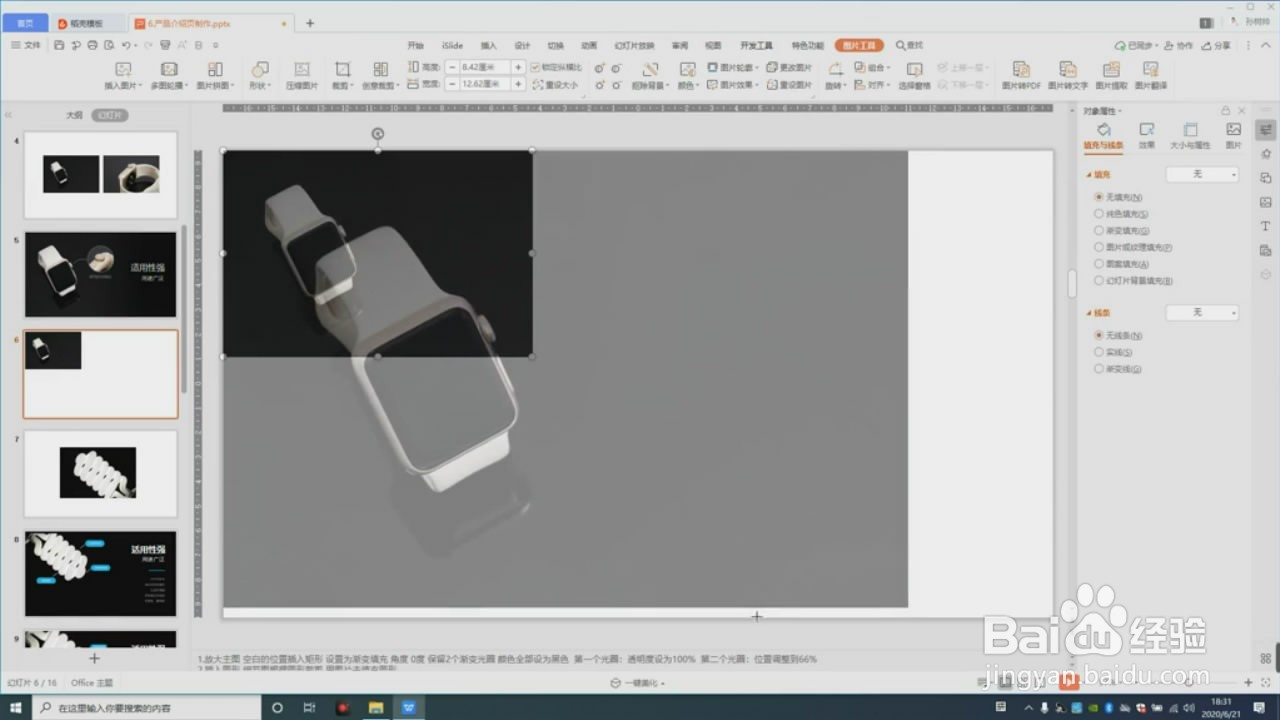Open the File (文件) menu
Image resolution: width=1280 pixels, height=720 pixels.
(27, 45)
